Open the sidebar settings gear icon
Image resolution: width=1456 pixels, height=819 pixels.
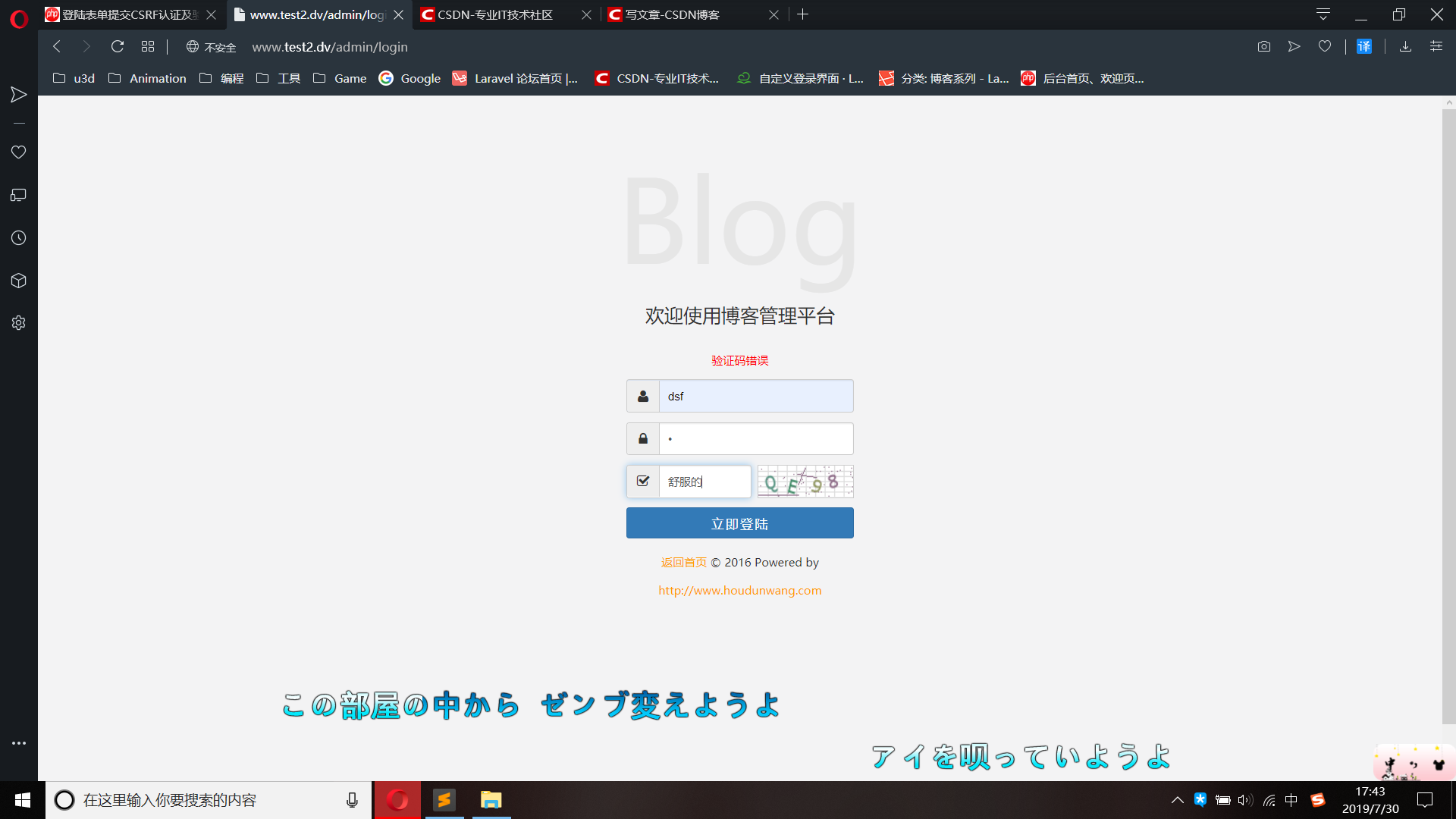click(19, 323)
